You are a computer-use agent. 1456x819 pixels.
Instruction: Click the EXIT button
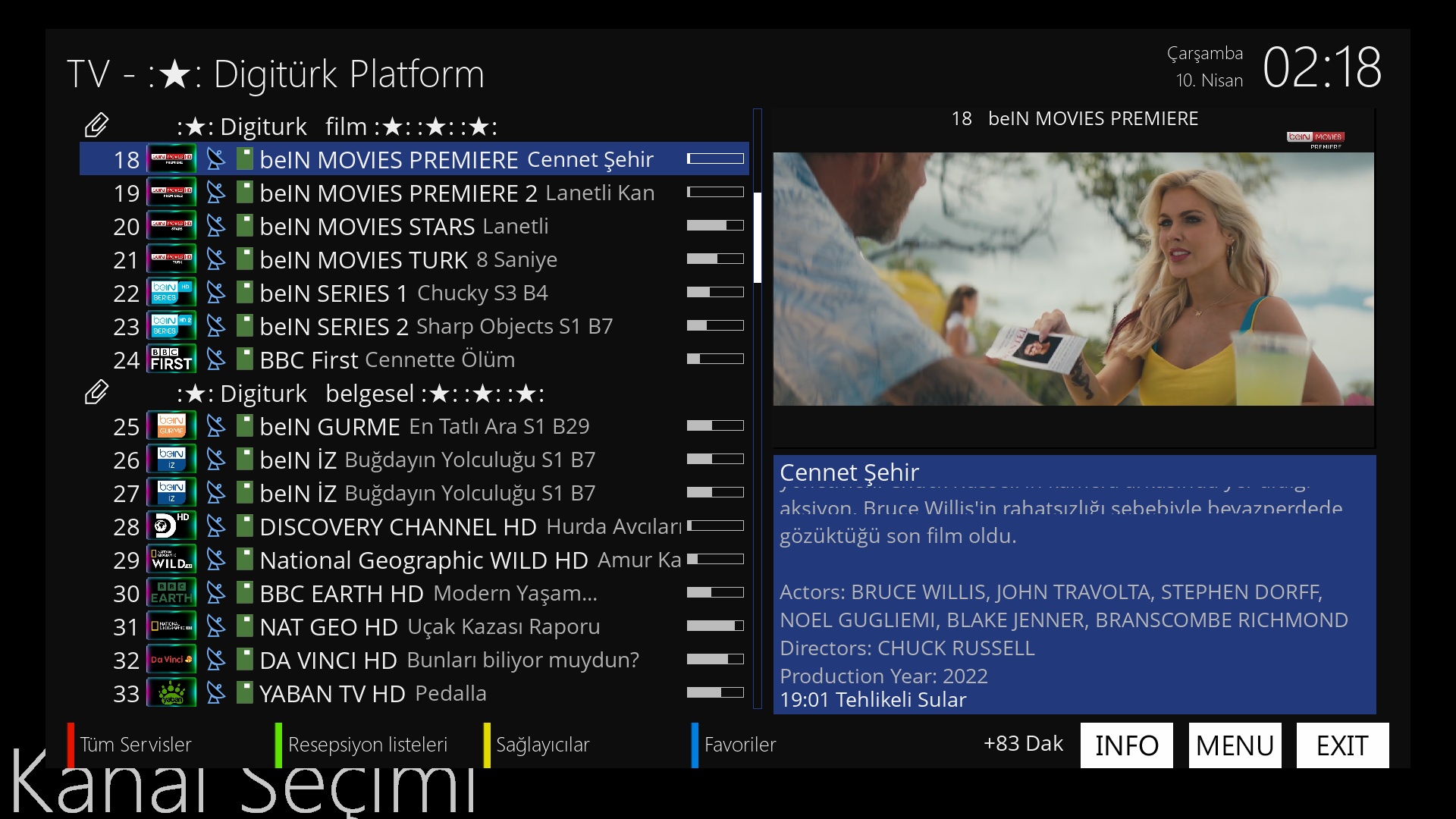[x=1342, y=745]
